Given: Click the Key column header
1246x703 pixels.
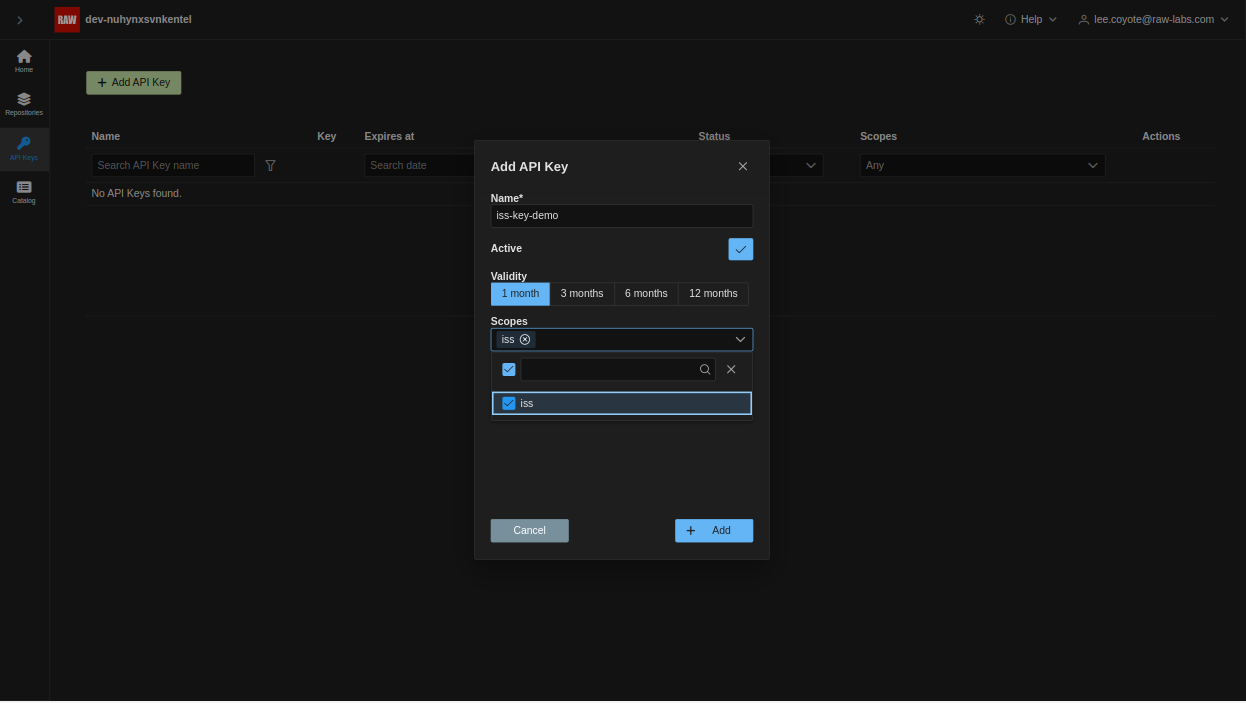Looking at the screenshot, I should 327,136.
